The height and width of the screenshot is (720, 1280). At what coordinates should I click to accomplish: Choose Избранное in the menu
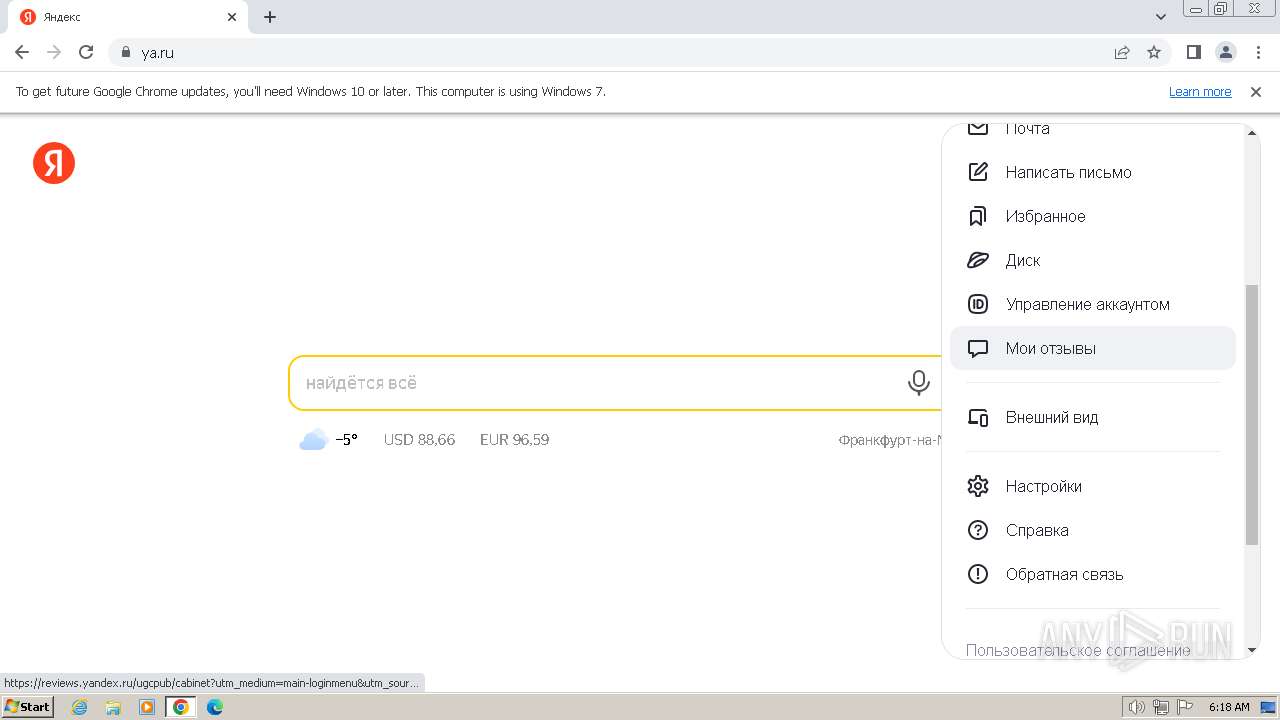tap(1093, 216)
